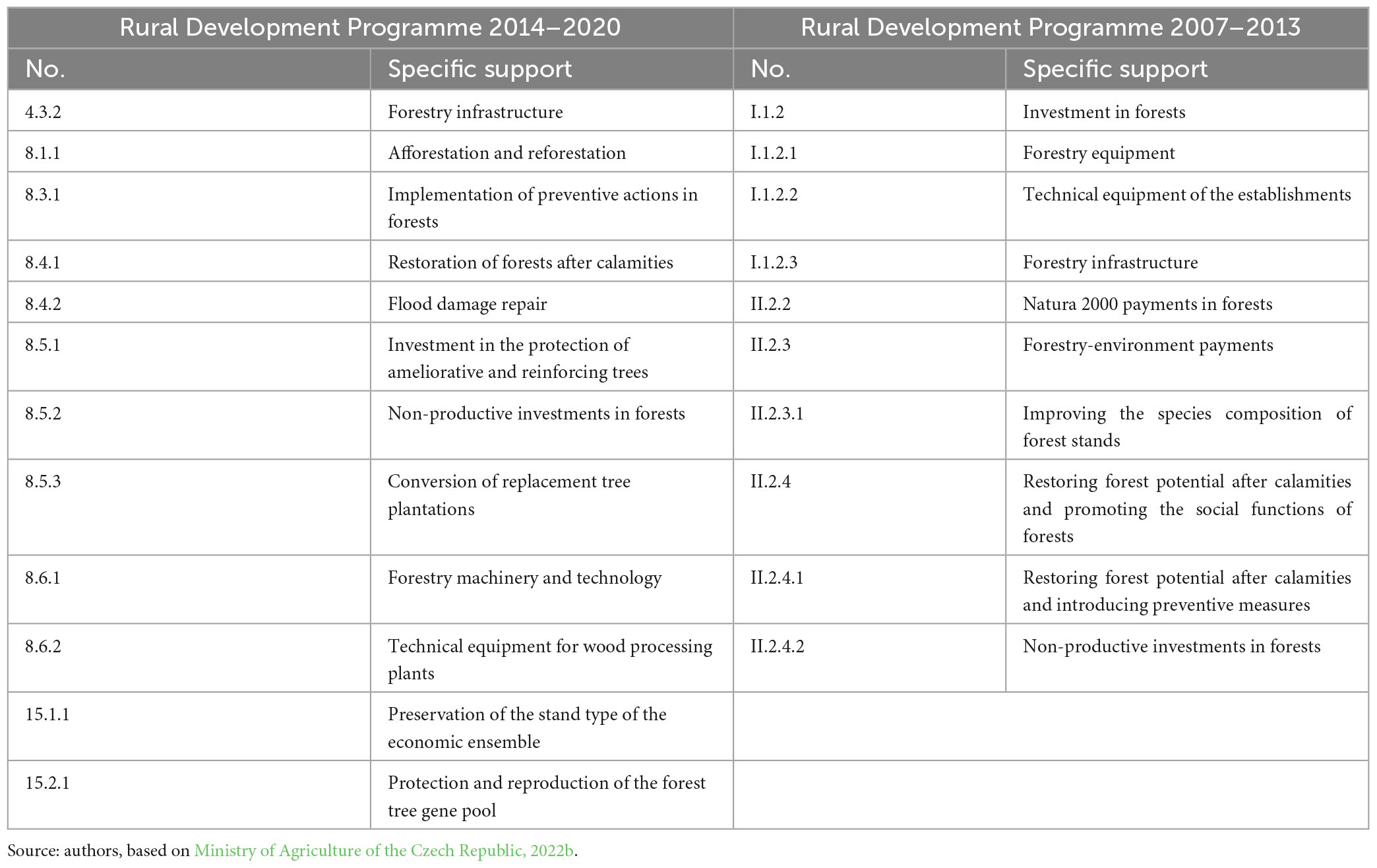
Task: Click cell number 8.4.2
Action: [x=189, y=302]
